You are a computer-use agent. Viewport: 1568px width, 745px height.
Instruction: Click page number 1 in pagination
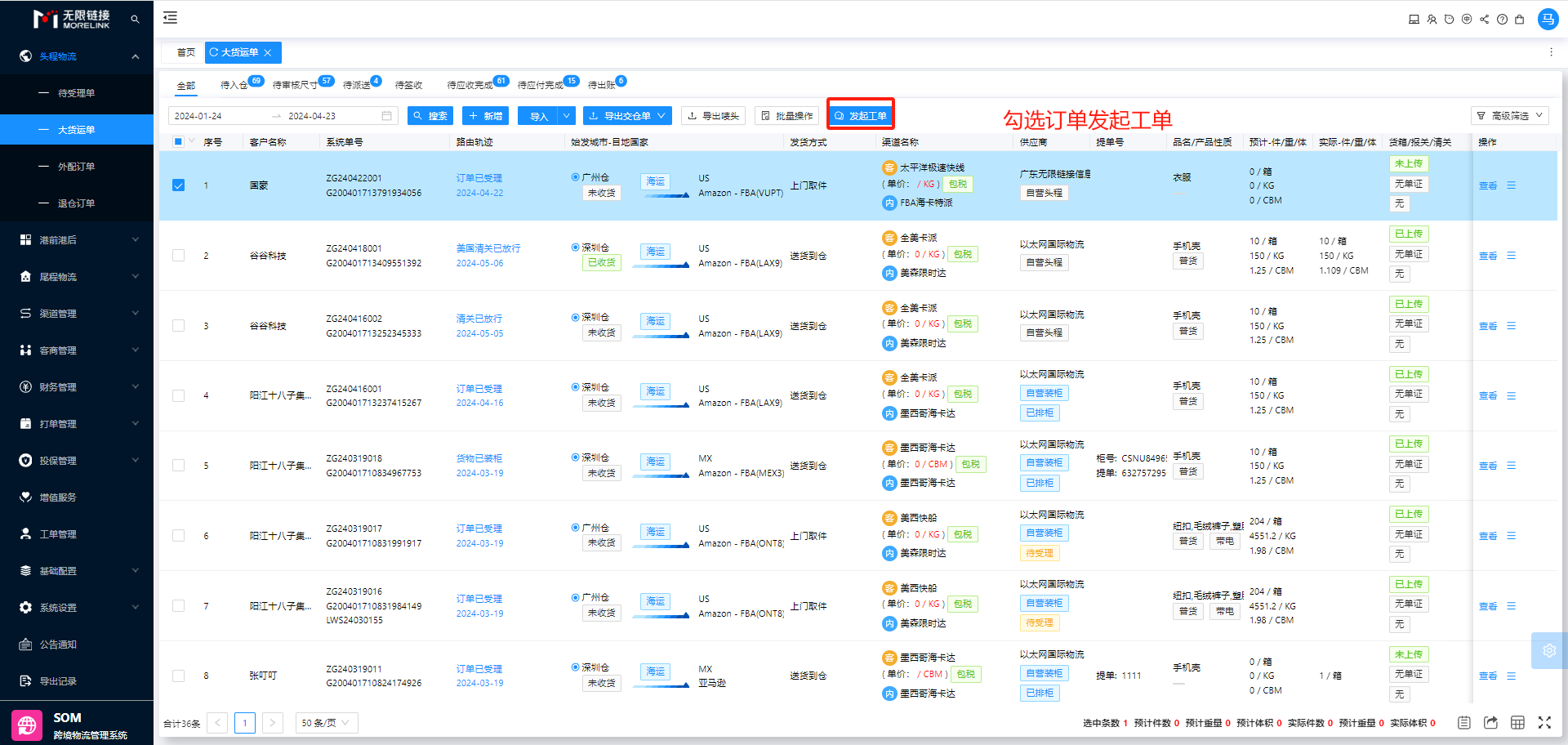coord(245,723)
